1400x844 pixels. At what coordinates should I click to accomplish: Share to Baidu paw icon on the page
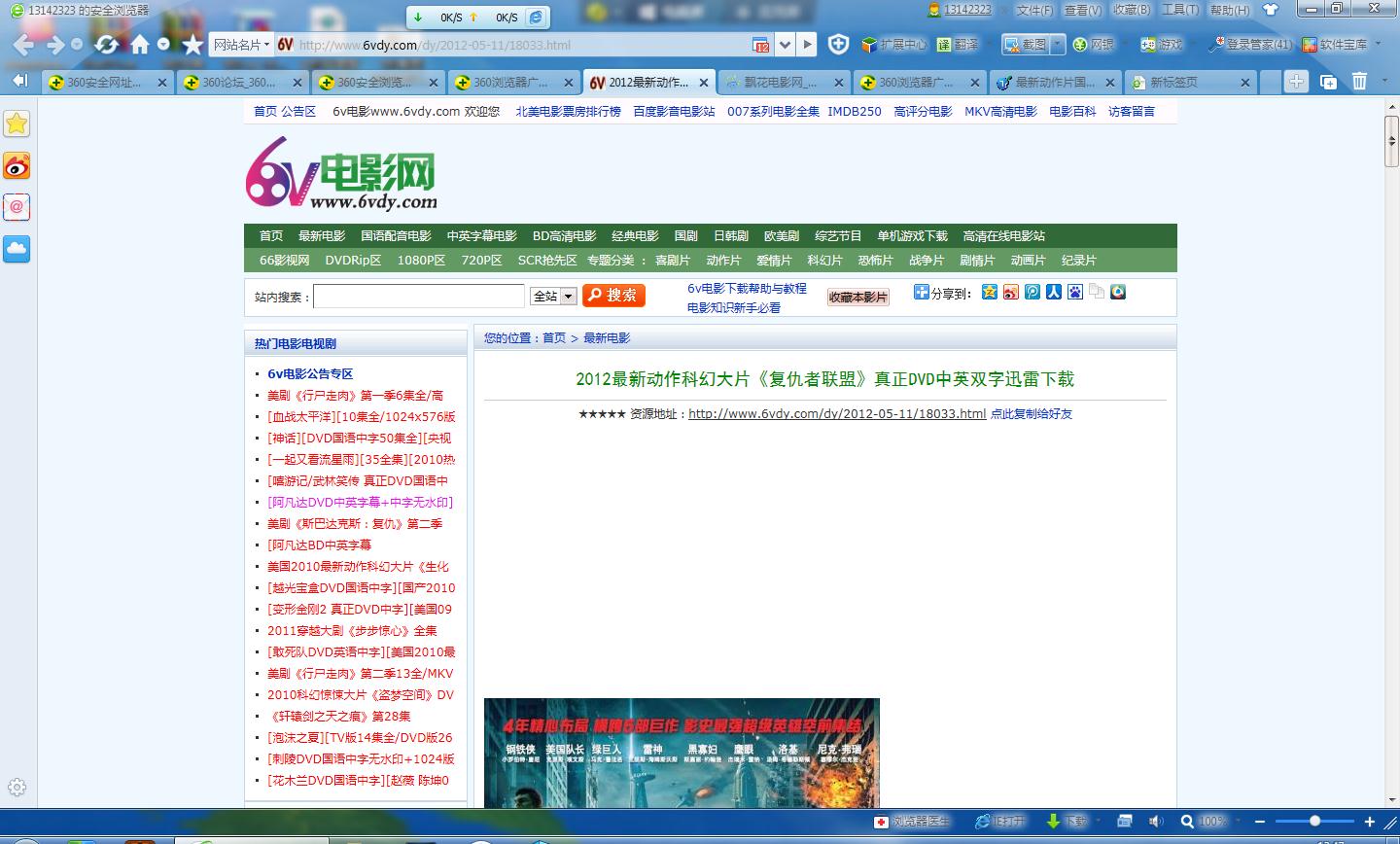click(x=1075, y=292)
